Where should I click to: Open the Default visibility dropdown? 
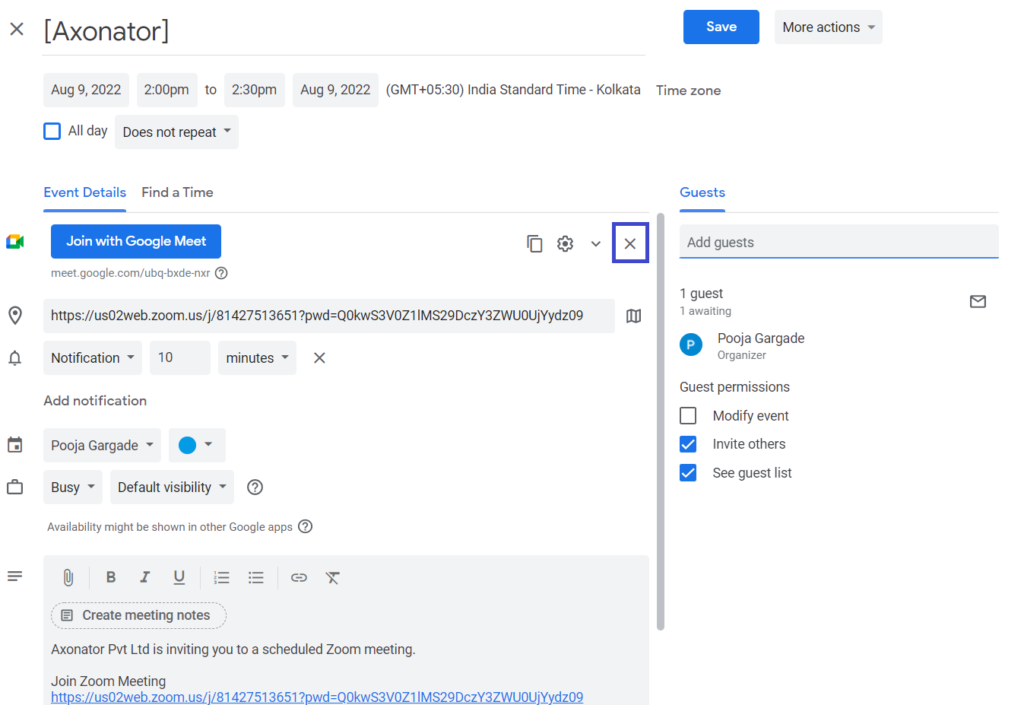[172, 487]
